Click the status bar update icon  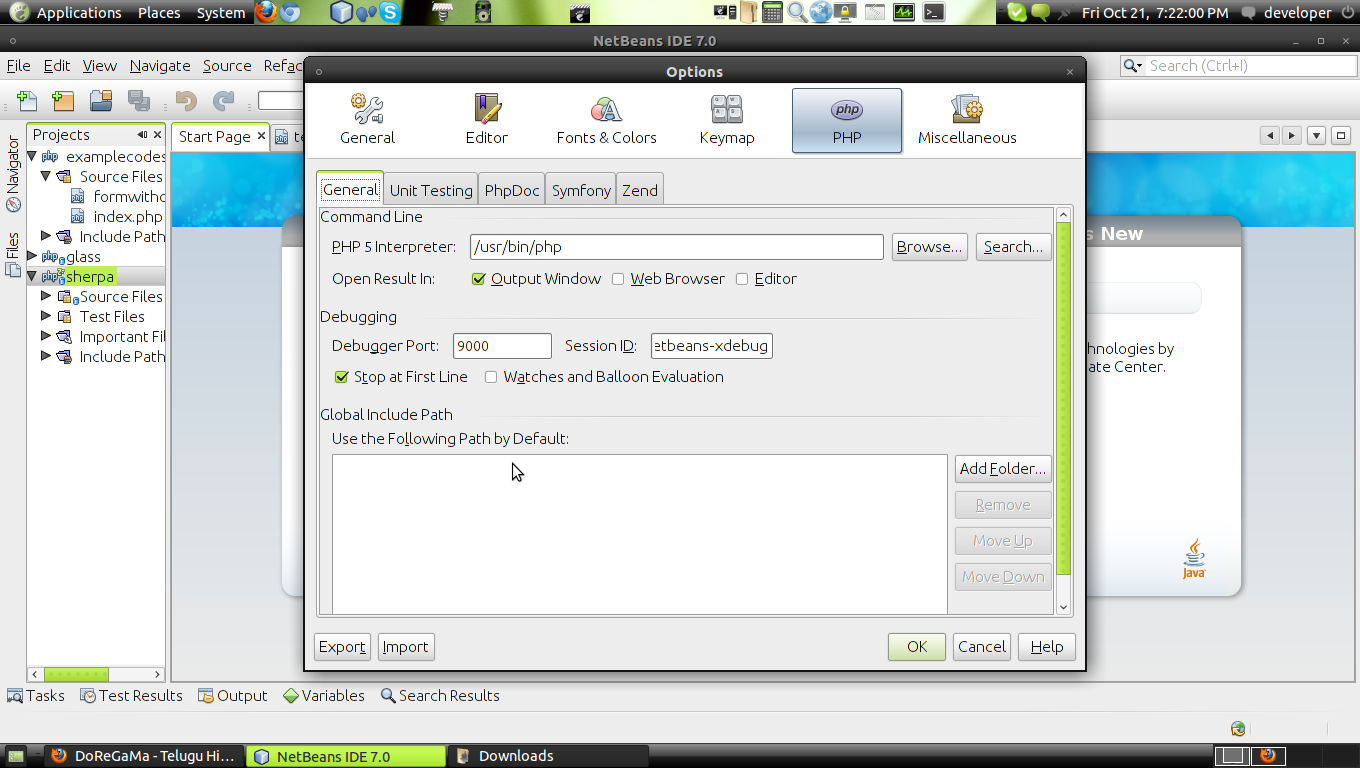1238,729
